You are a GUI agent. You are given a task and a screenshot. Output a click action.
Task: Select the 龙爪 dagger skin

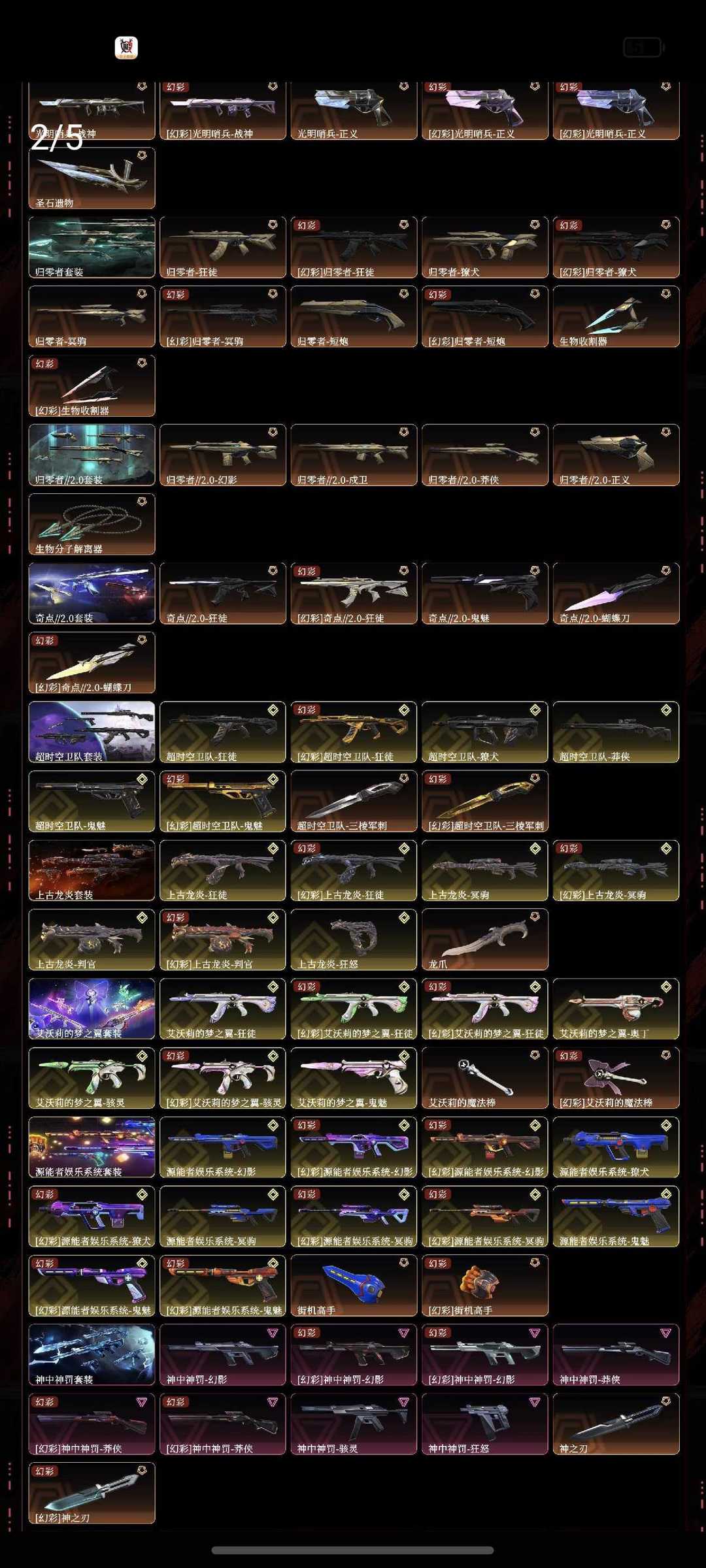(485, 940)
